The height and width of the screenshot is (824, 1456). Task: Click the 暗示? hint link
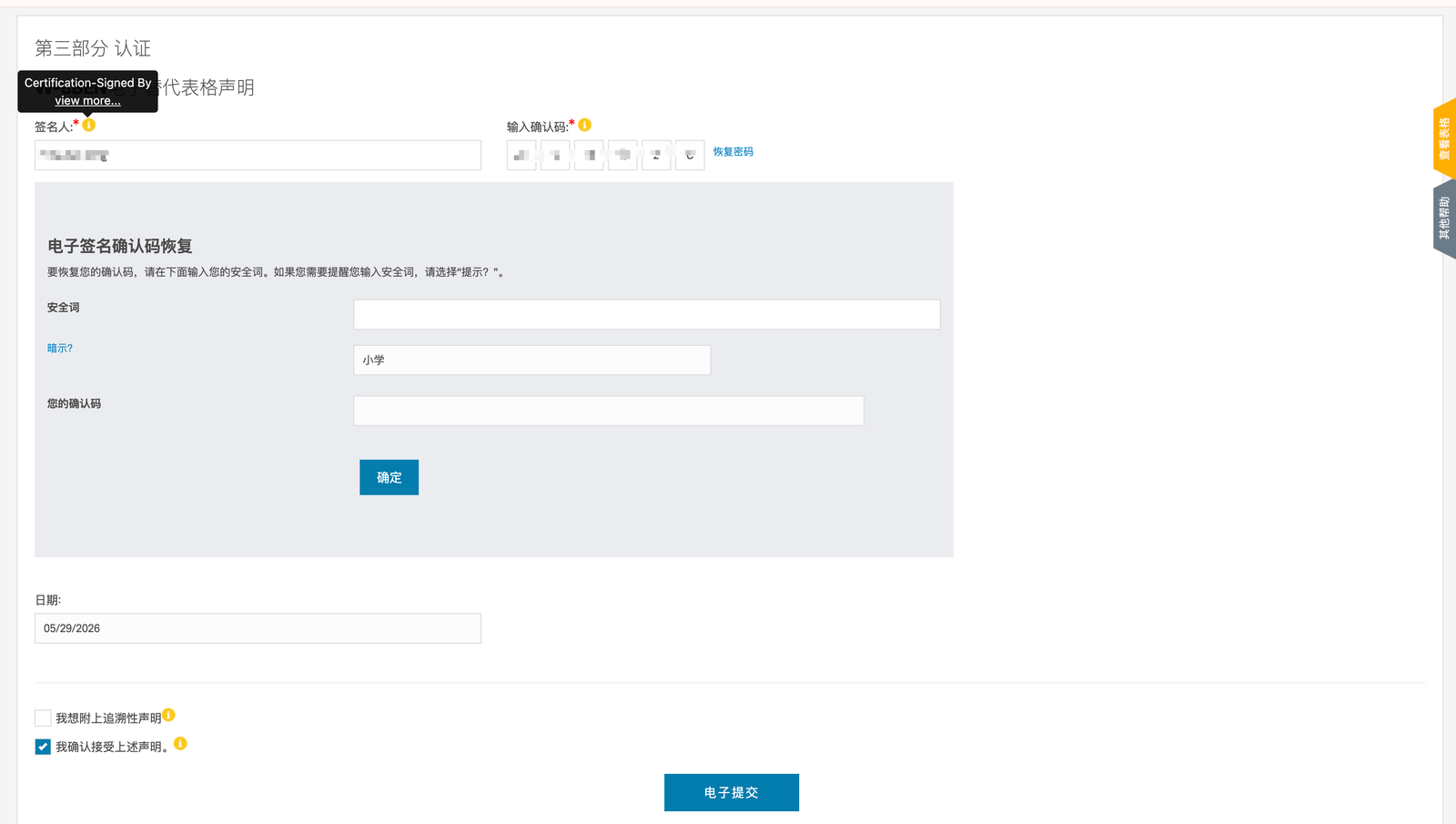click(x=60, y=348)
